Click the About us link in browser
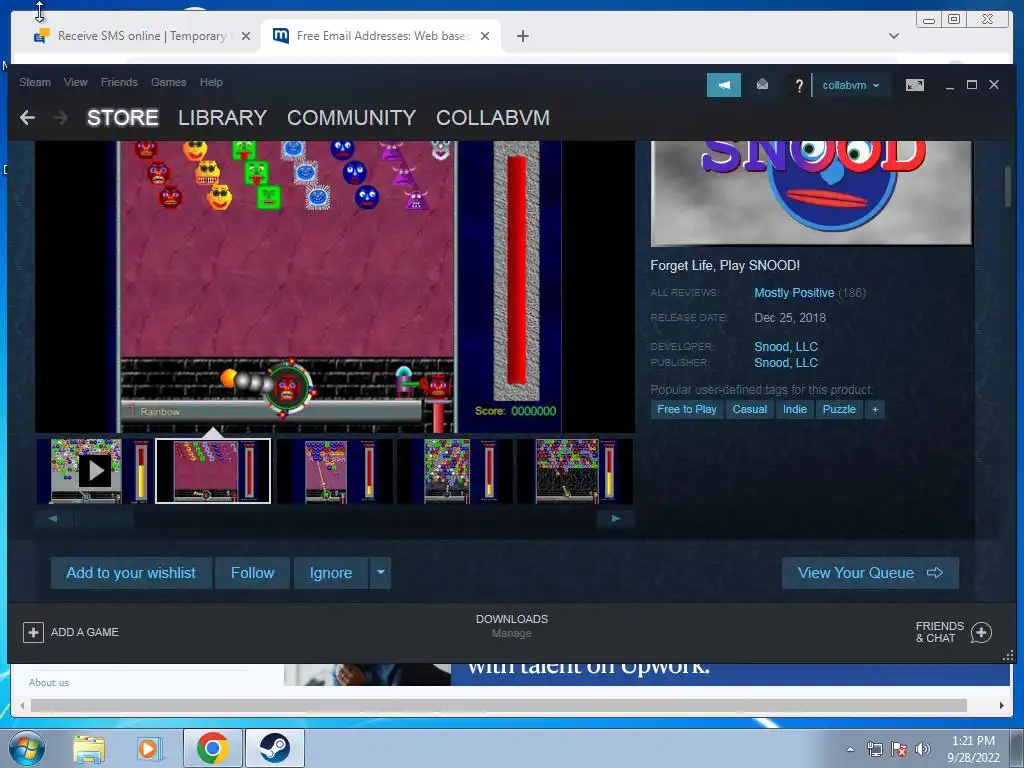Screen dimensions: 1024x768 click(x=49, y=682)
